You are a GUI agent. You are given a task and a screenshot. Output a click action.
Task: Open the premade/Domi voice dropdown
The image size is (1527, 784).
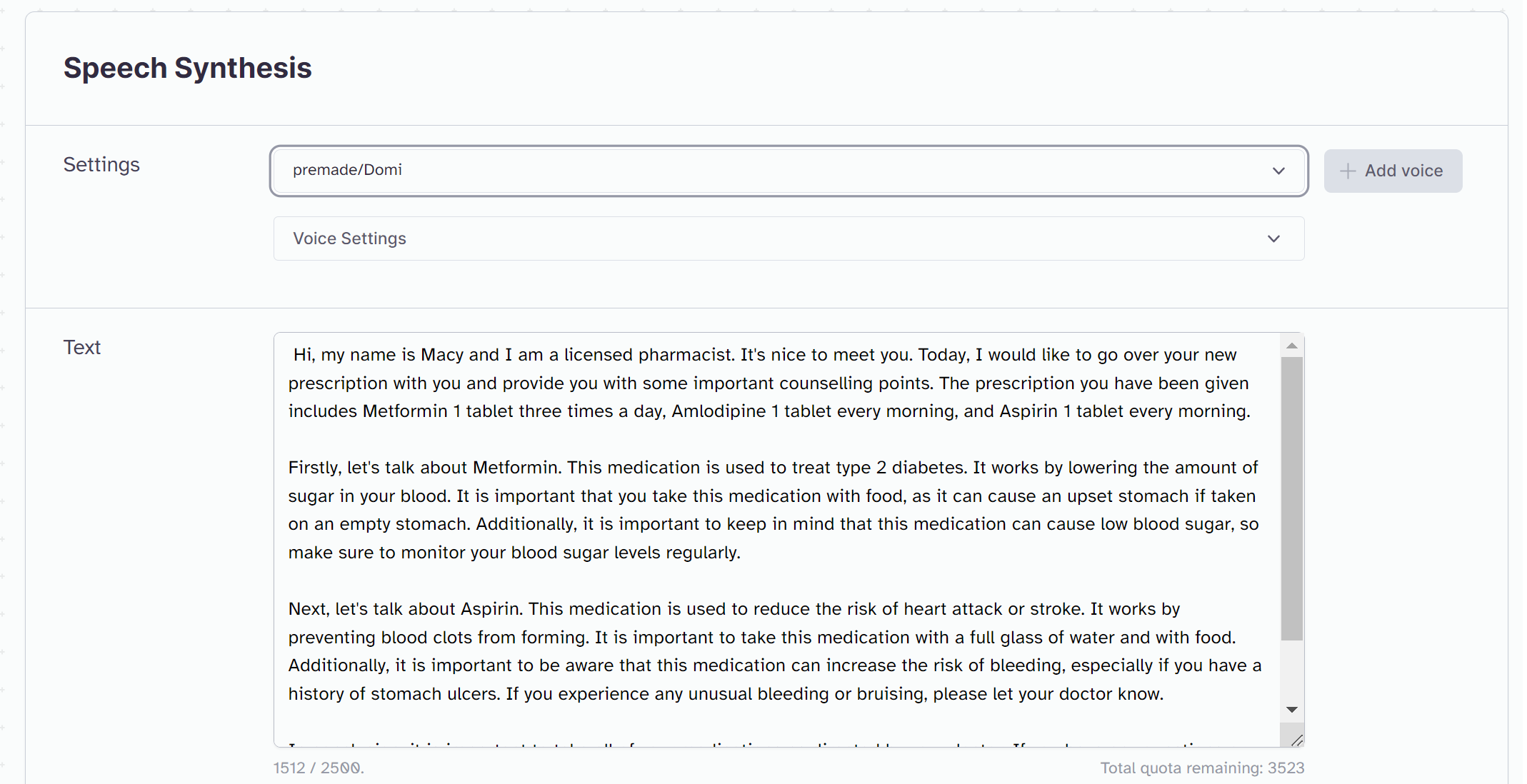click(786, 171)
